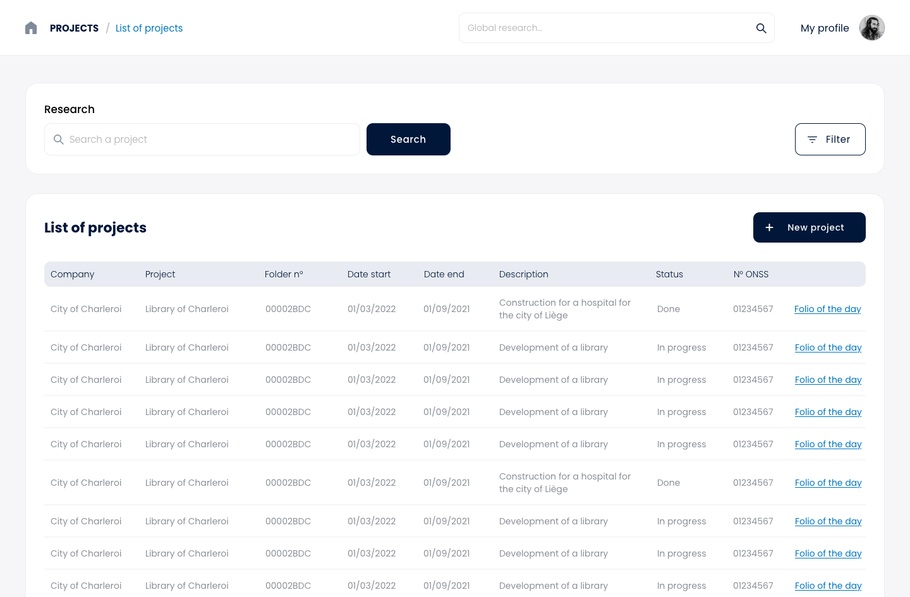Open Folio of the day in first row
Image resolution: width=910 pixels, height=597 pixels.
click(827, 309)
